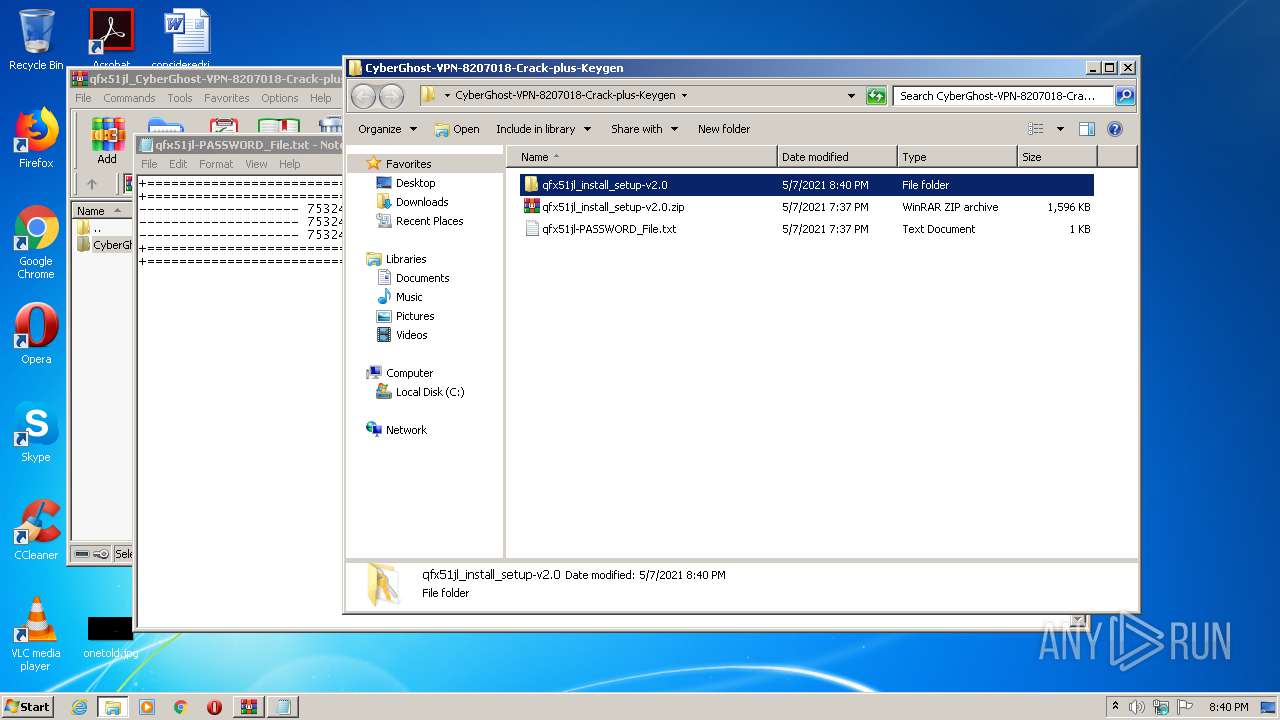Screen dimensions: 1280x720
Task: Click the Notepad icon in the taskbar
Action: click(283, 707)
